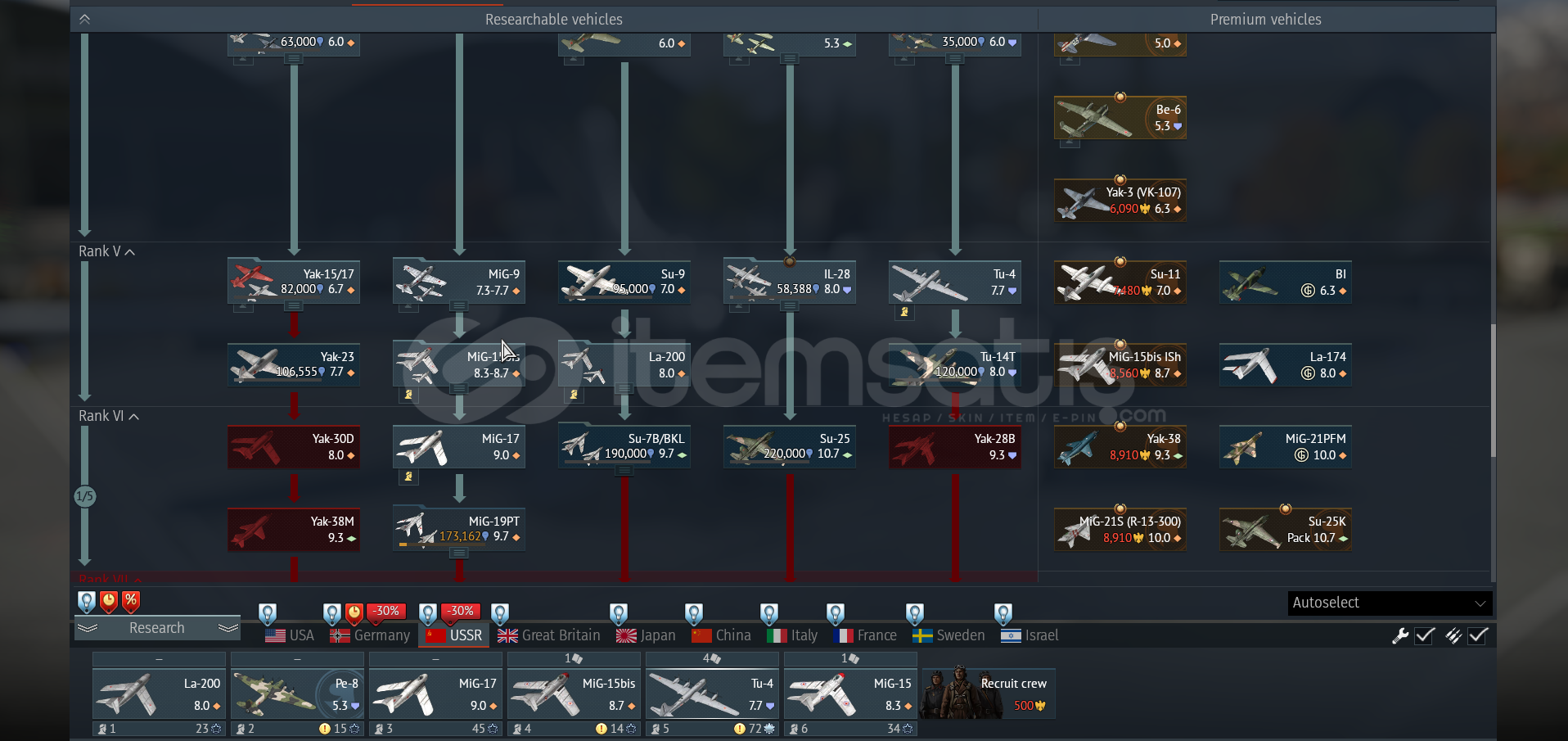This screenshot has width=1568, height=741.
Task: Toggle the auto-ammo checkbox beside bullets
Action: [x=1478, y=635]
